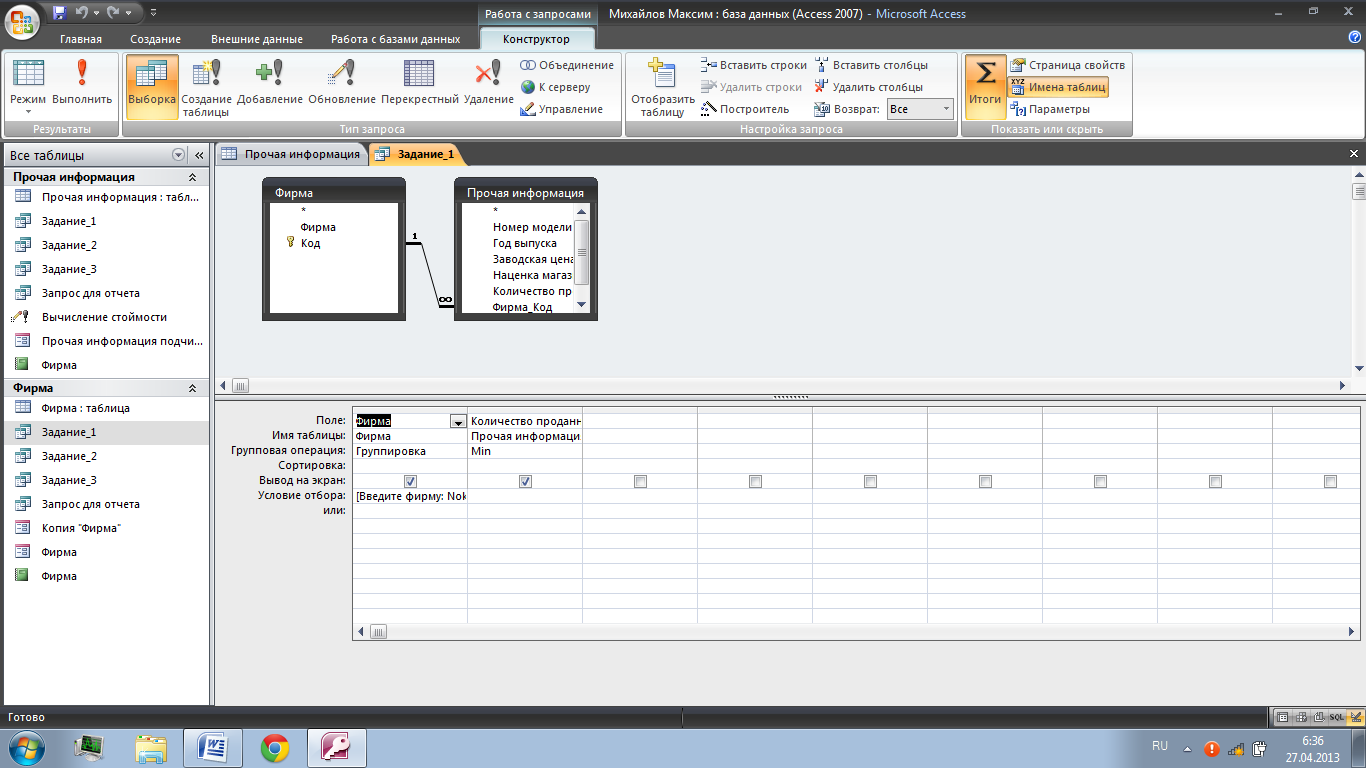This screenshot has width=1366, height=768.
Task: Open Chrome from Windows taskbar
Action: [275, 747]
